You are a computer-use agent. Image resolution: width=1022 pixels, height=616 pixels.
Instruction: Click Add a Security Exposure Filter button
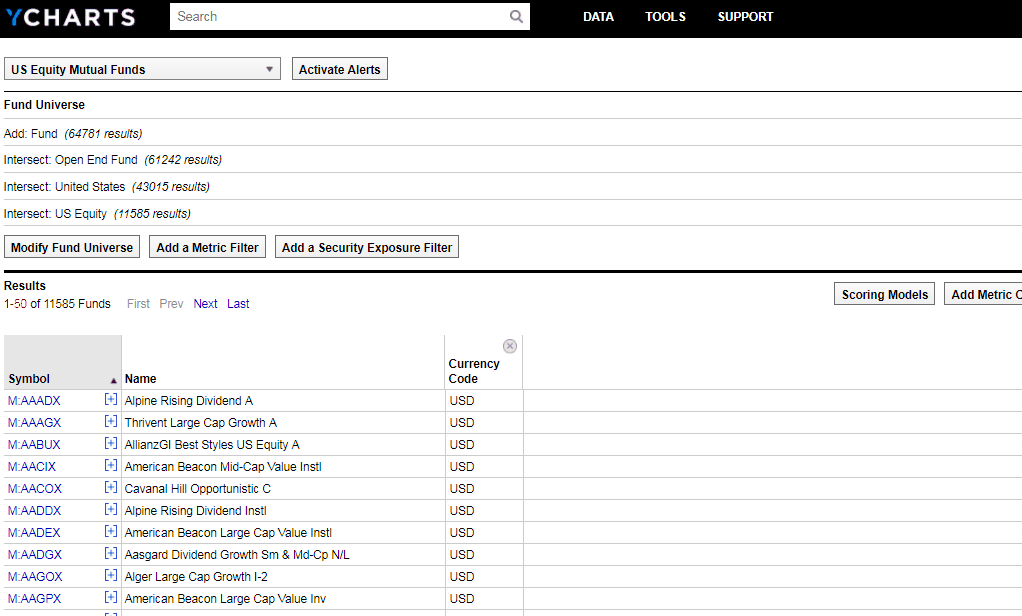click(367, 247)
